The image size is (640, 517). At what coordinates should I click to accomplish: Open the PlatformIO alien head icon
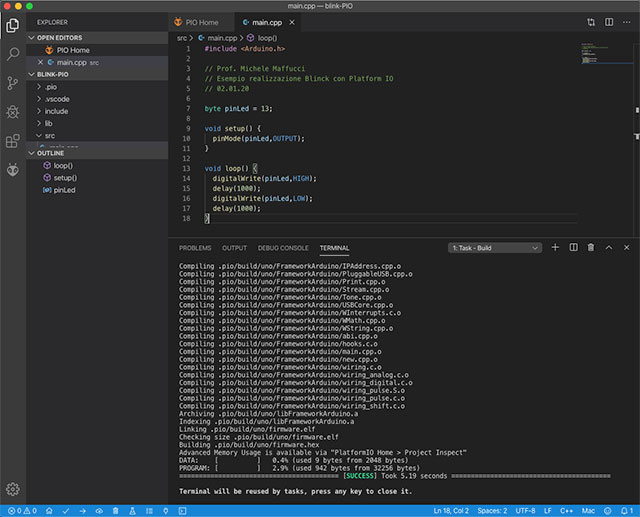tap(13, 170)
